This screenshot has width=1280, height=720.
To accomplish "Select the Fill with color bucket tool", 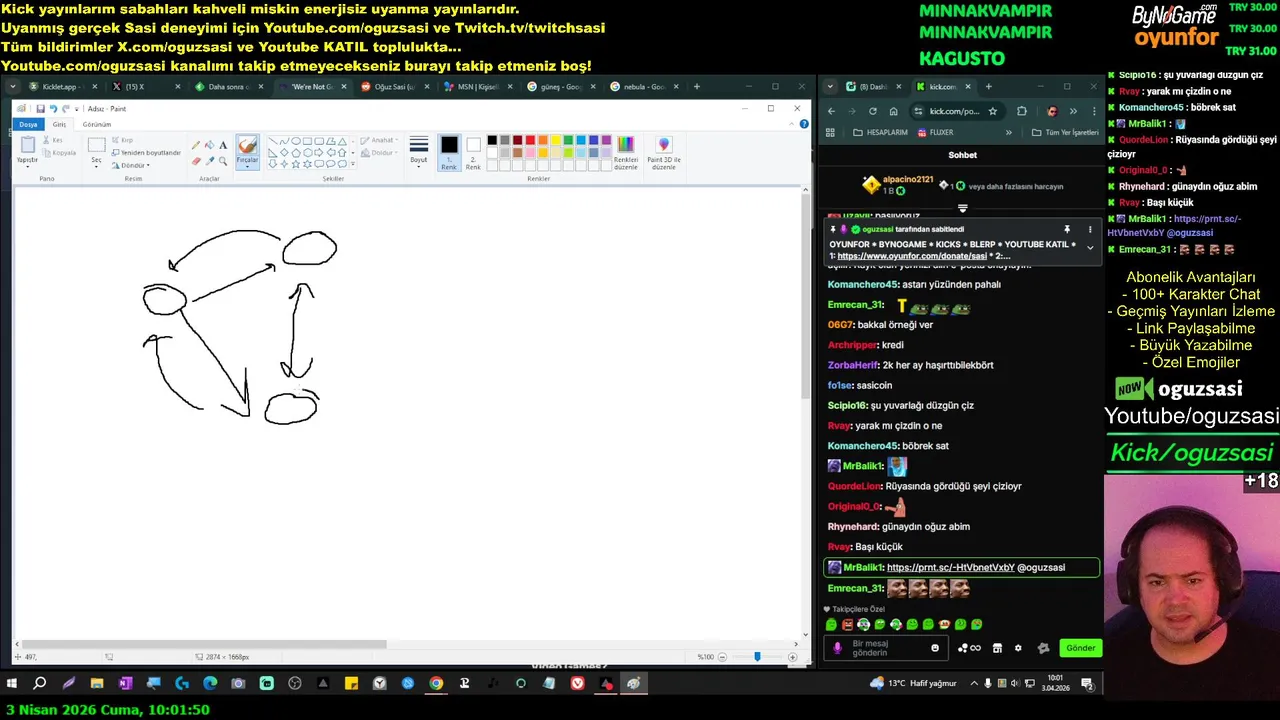I will click(209, 145).
